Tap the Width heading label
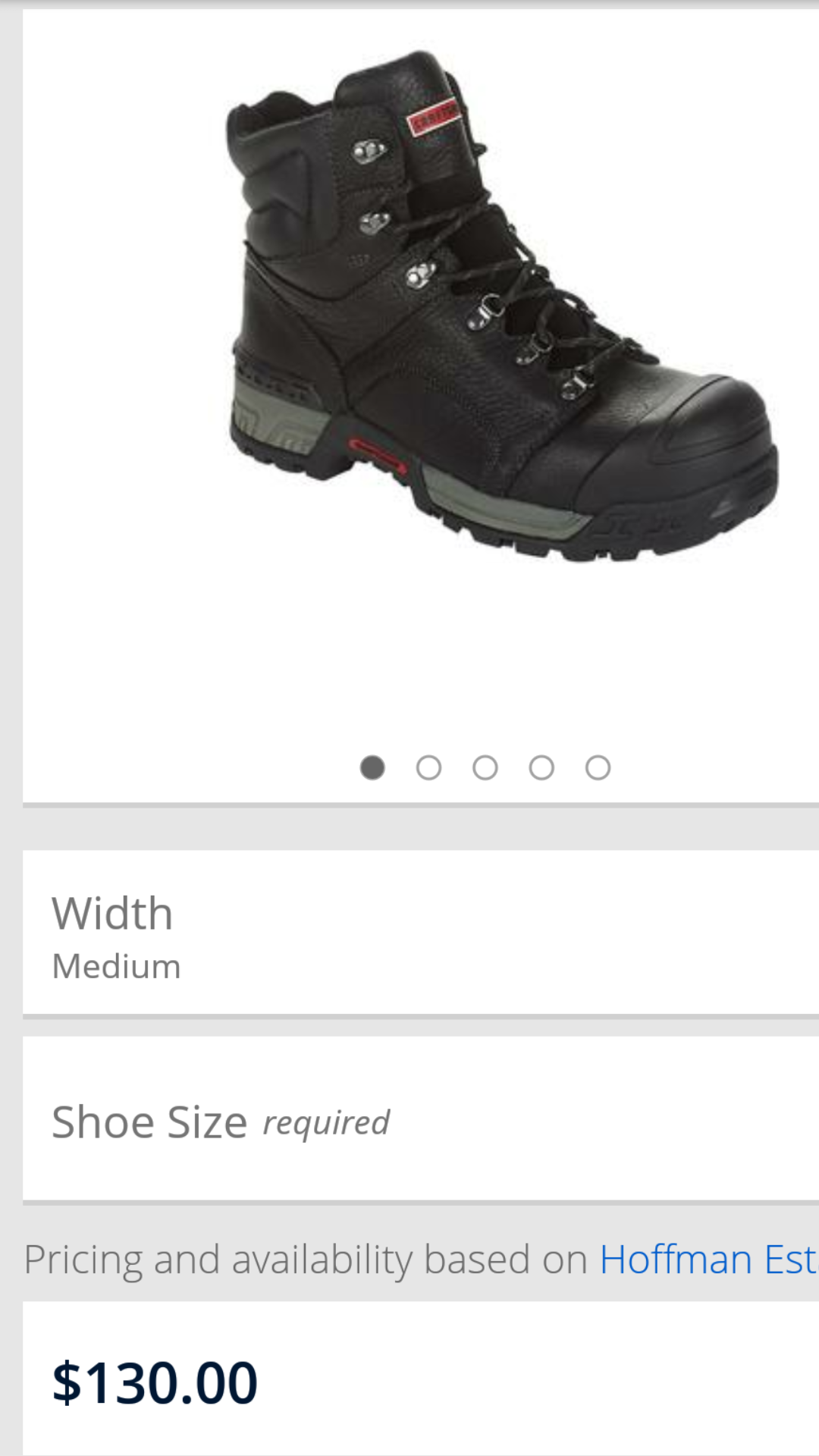819x1456 pixels. (x=112, y=913)
